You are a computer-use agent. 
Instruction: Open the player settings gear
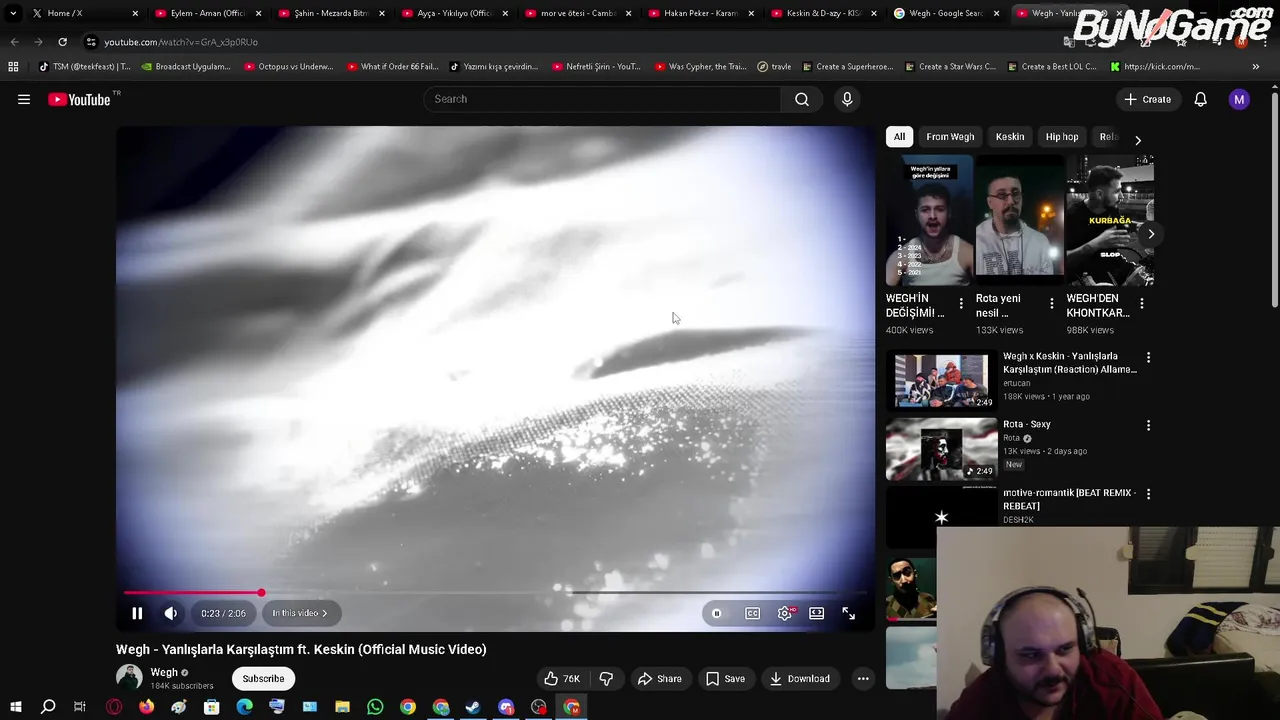click(785, 613)
